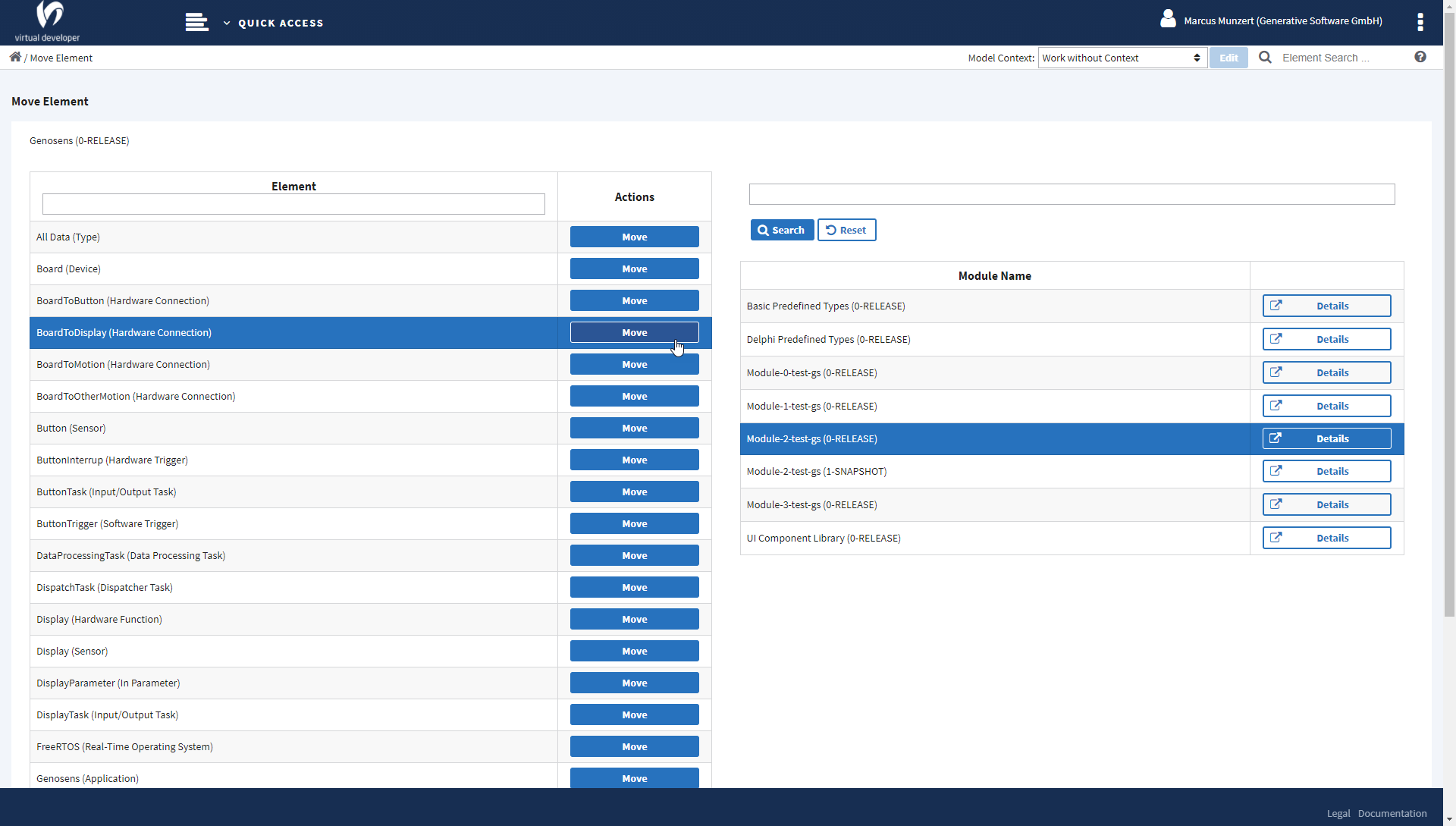Click the Element Search magnifier icon
This screenshot has height=826, width=1456.
(1265, 58)
